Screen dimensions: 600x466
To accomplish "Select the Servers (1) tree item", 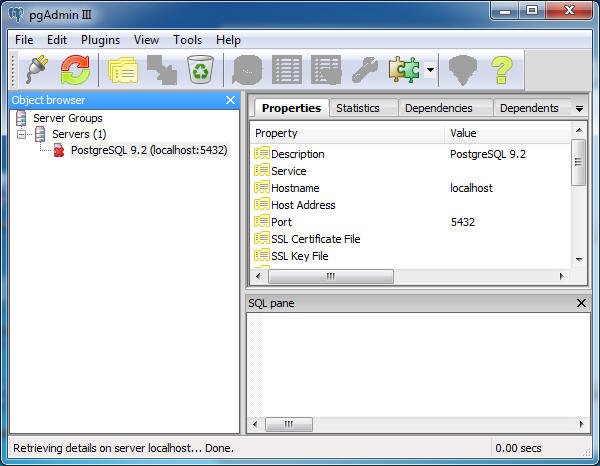I will (x=79, y=134).
